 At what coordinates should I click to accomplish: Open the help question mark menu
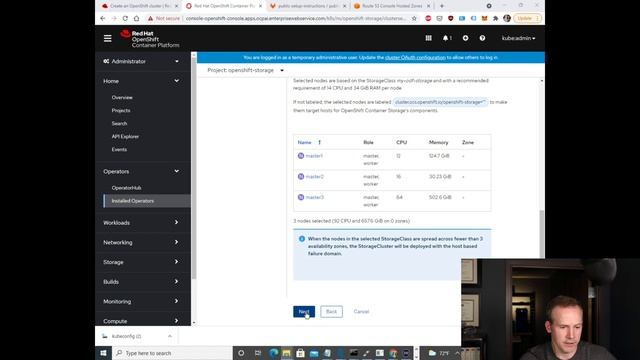482,38
